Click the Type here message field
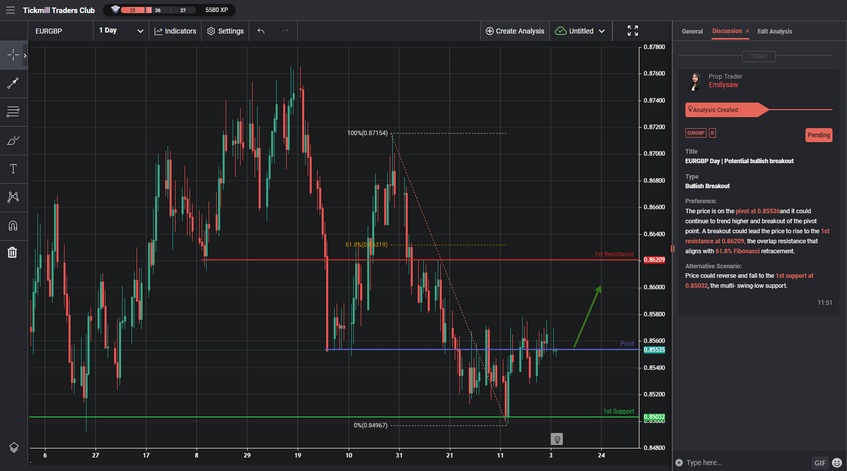 click(745, 462)
